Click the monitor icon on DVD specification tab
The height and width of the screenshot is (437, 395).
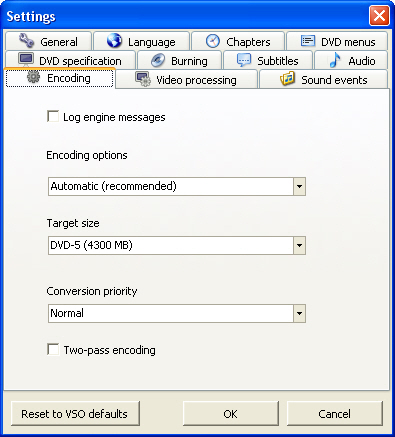pyautogui.click(x=26, y=59)
